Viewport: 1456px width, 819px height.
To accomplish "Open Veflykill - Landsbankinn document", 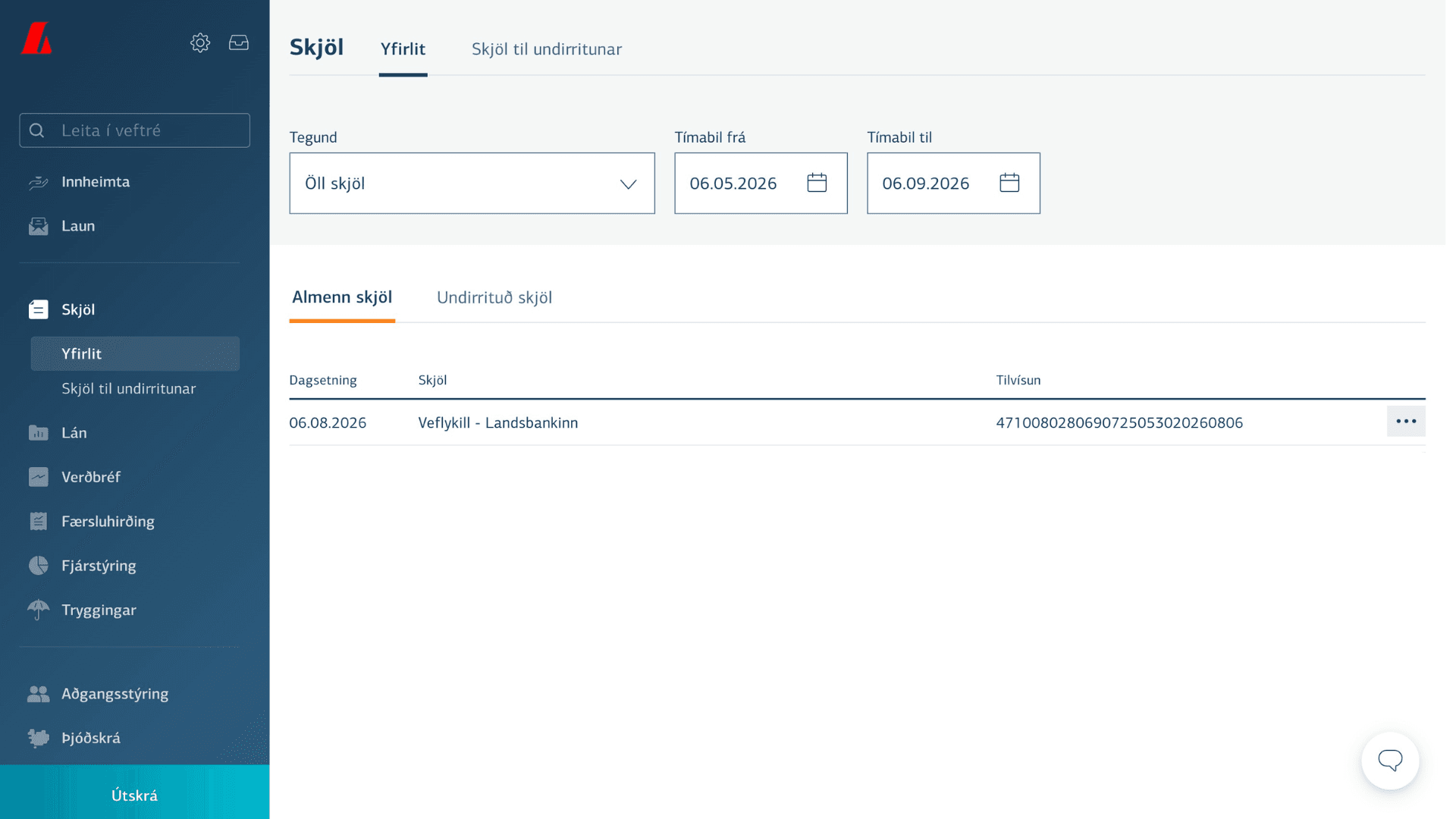I will click(498, 423).
